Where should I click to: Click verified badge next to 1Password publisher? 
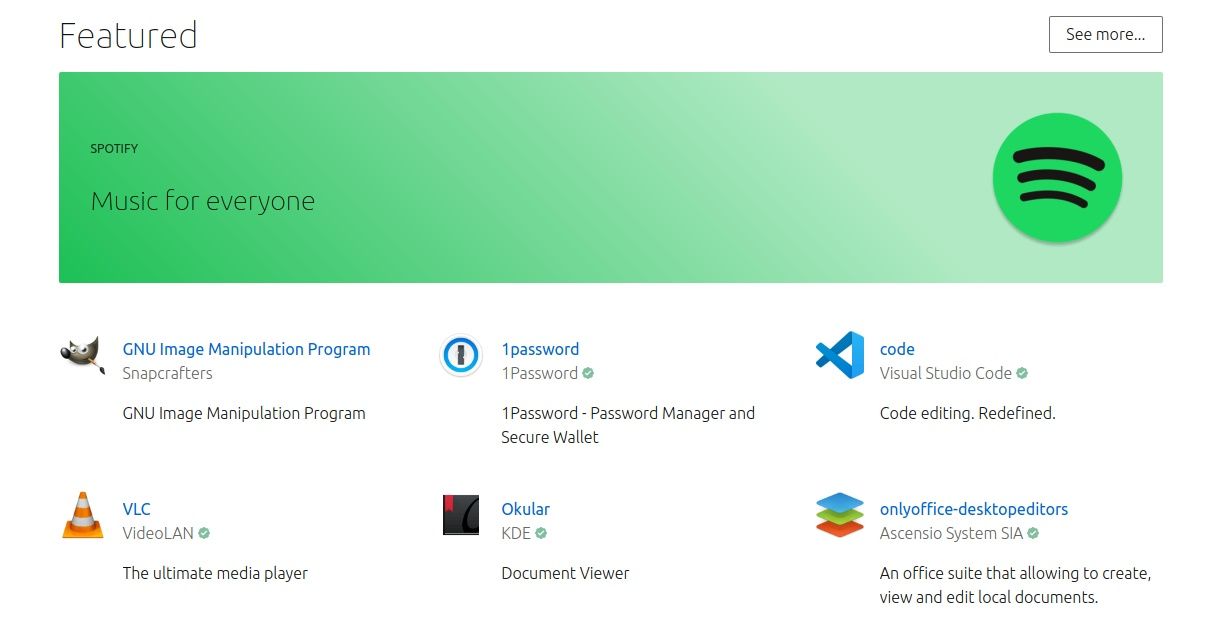coord(588,373)
